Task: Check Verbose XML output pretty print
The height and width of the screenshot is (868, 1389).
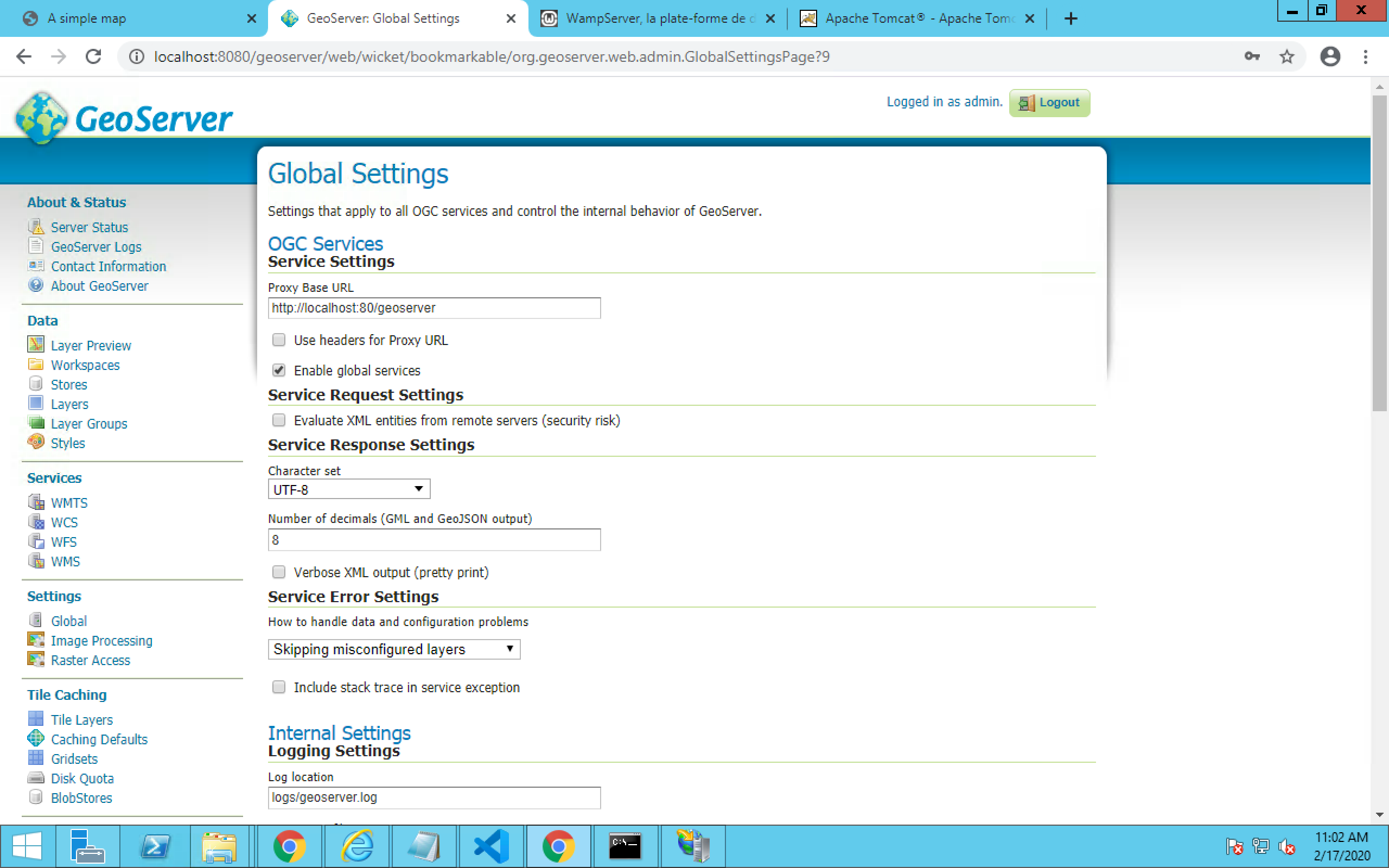Action: [x=278, y=572]
